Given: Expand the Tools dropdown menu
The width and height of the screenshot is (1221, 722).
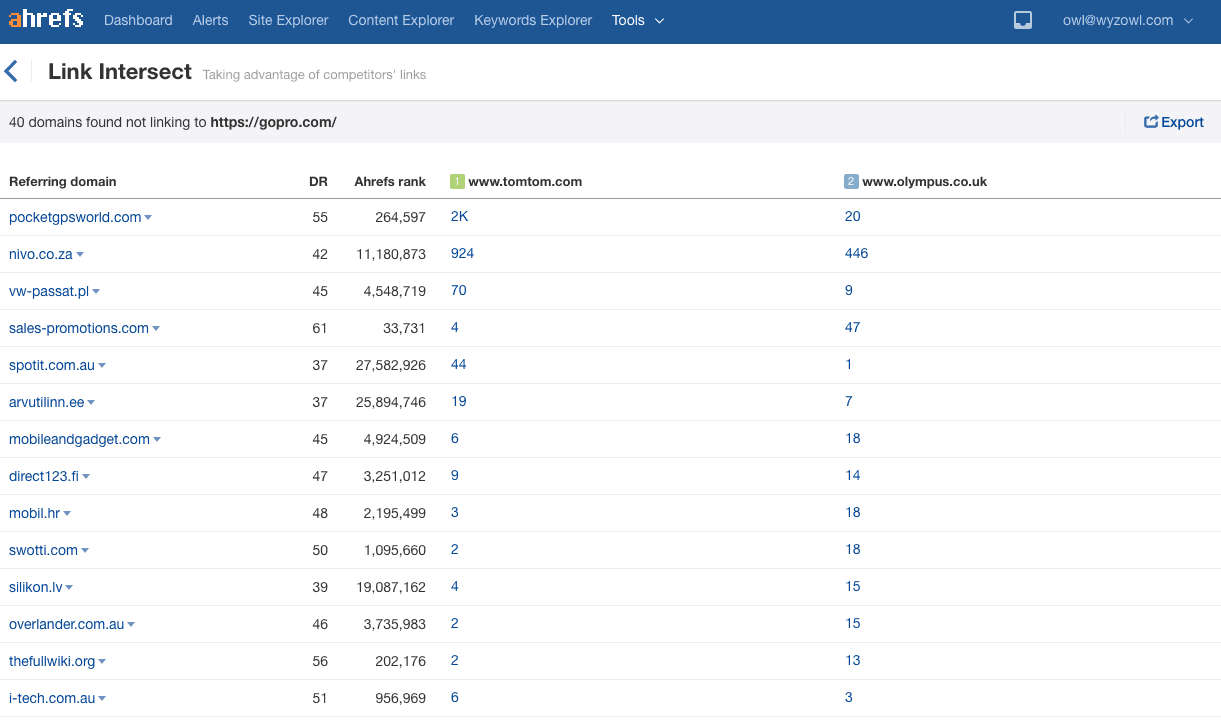Looking at the screenshot, I should click(638, 20).
